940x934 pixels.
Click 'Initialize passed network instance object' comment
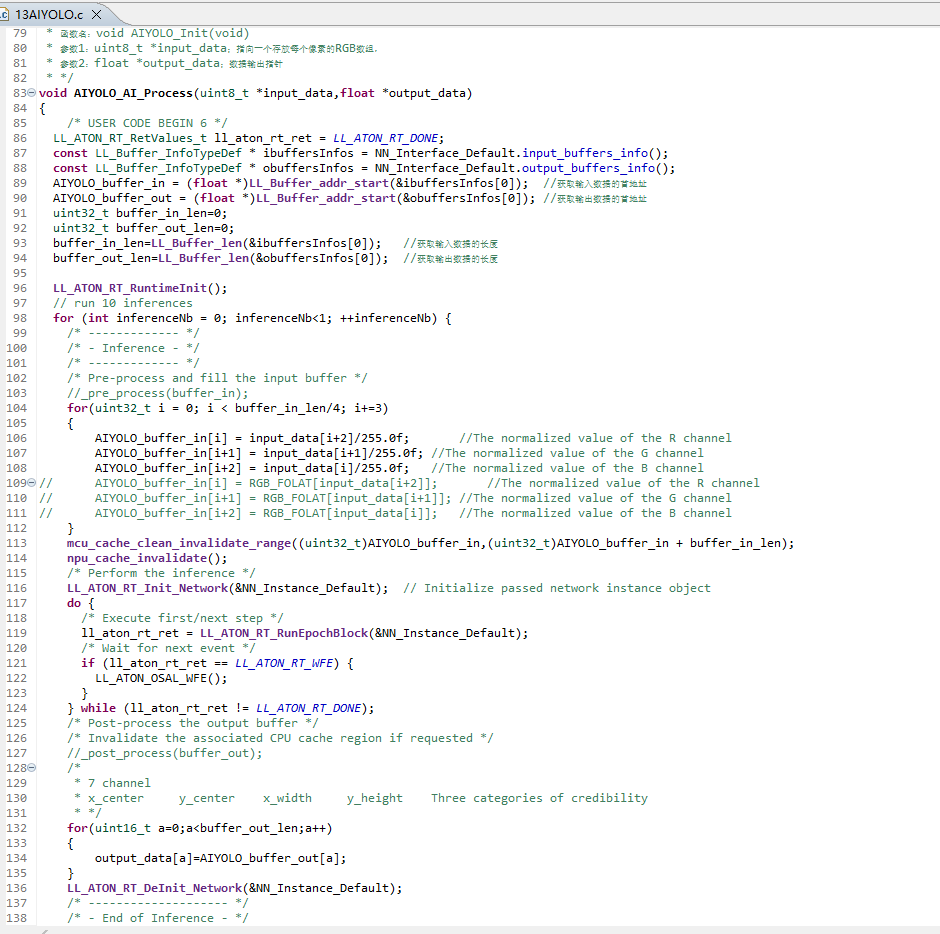click(567, 588)
